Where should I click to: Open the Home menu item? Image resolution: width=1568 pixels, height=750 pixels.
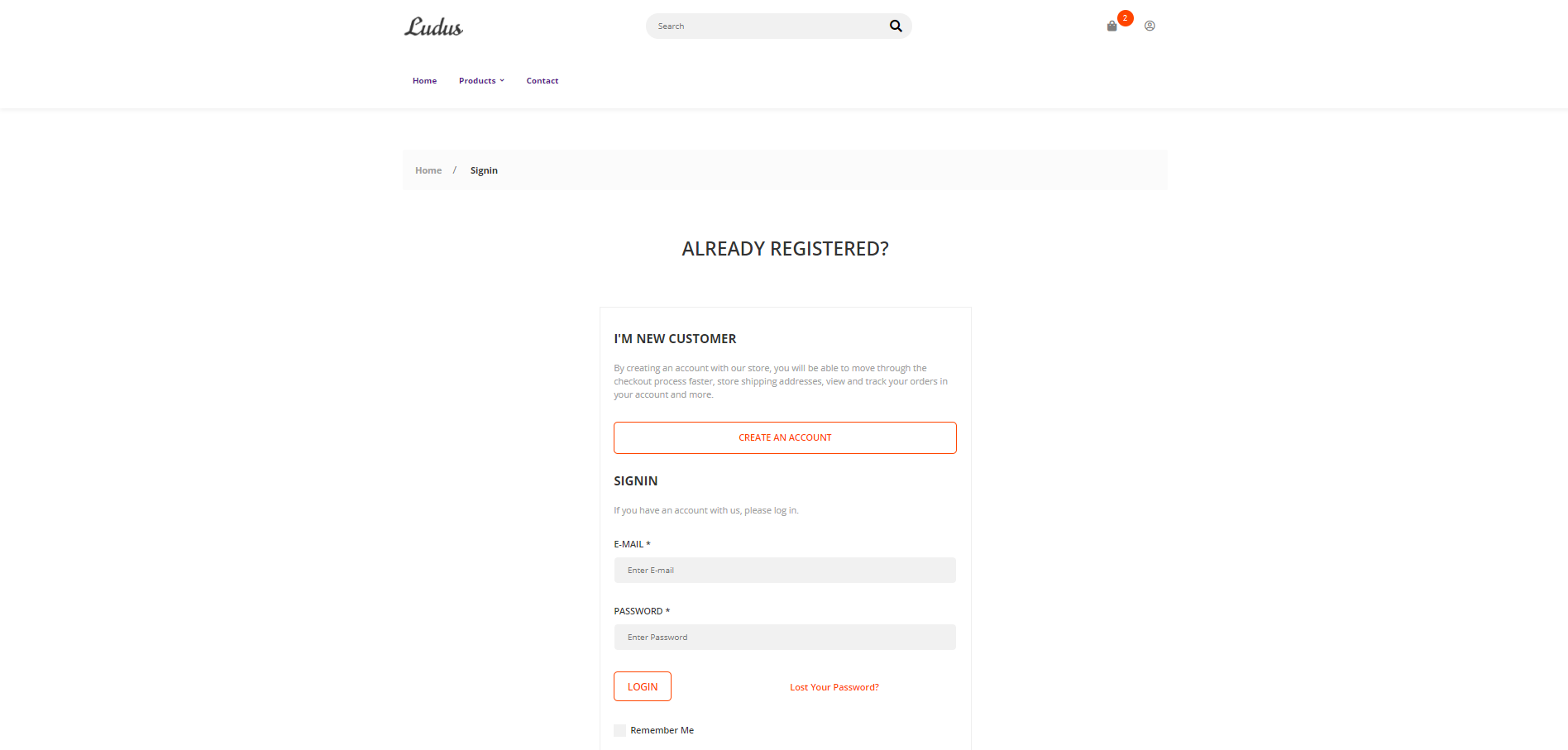pos(424,81)
